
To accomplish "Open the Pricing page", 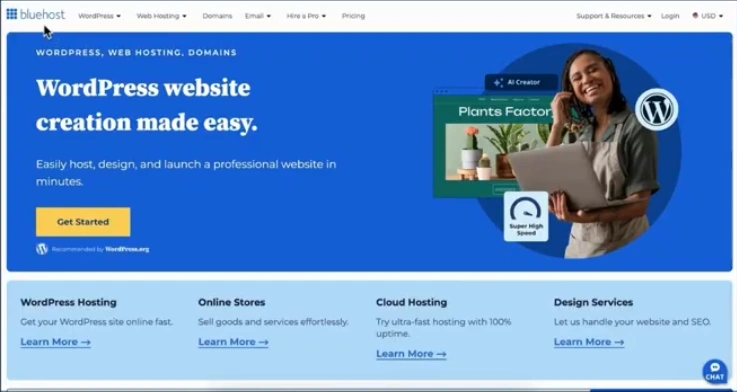I will coord(353,16).
